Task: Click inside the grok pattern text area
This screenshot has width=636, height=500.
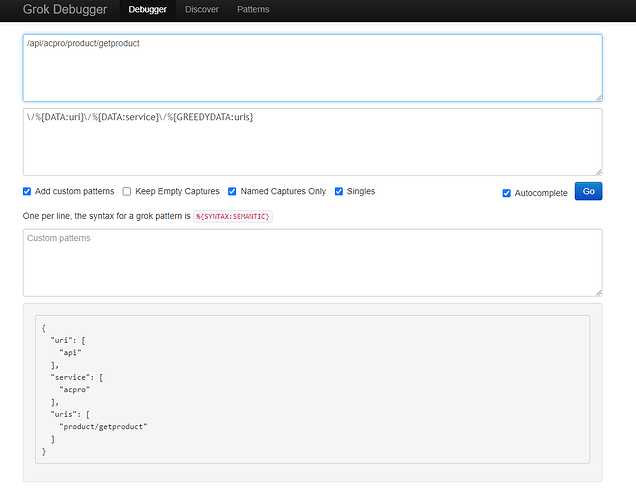Action: (x=312, y=142)
